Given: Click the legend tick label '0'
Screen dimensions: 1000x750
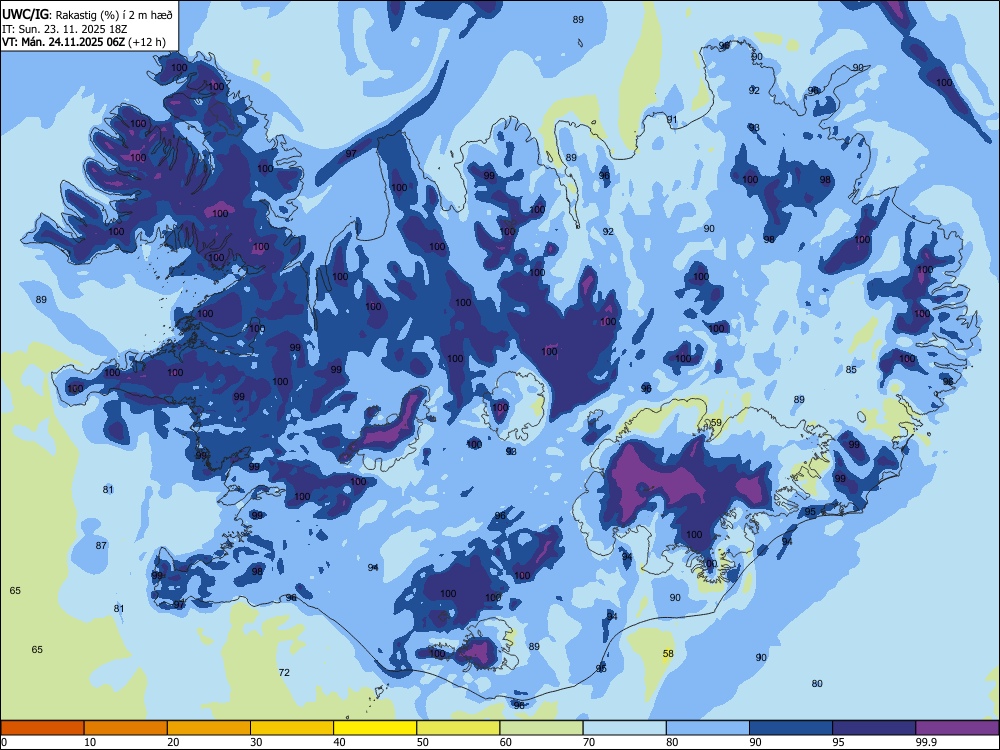Looking at the screenshot, I should click(x=4, y=742).
